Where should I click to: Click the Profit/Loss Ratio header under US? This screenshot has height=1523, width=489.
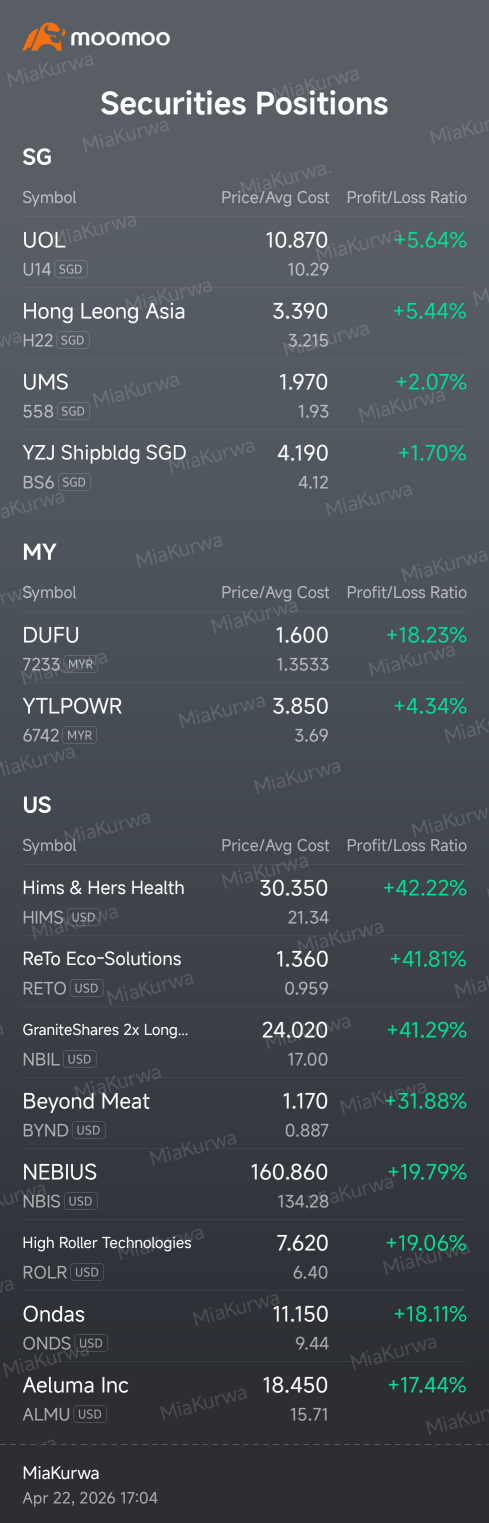click(x=406, y=845)
